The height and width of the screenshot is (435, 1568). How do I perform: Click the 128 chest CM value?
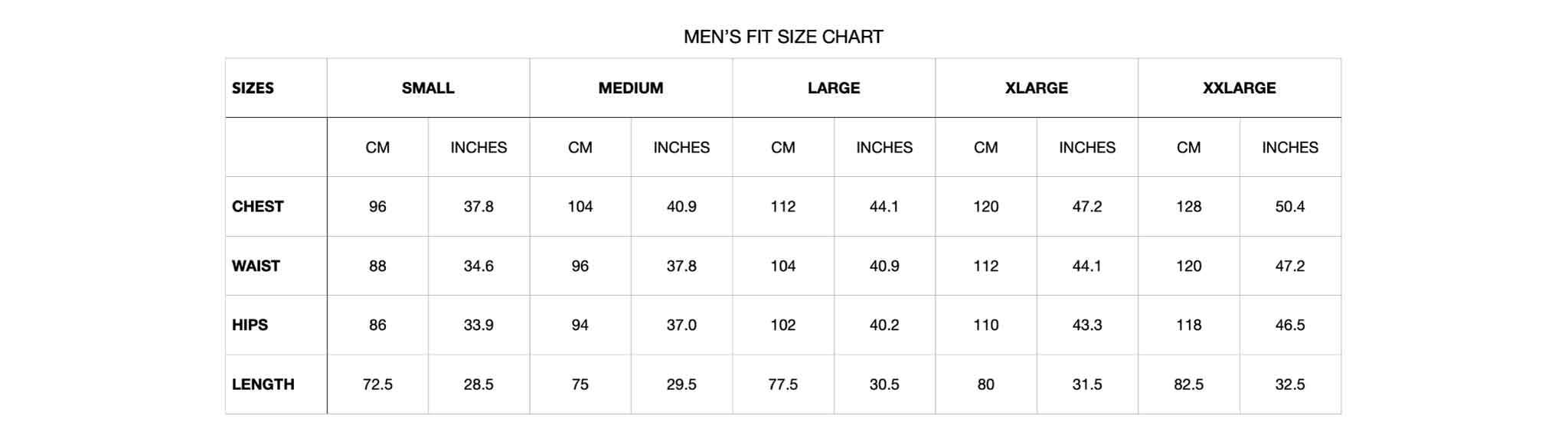pos(1188,207)
